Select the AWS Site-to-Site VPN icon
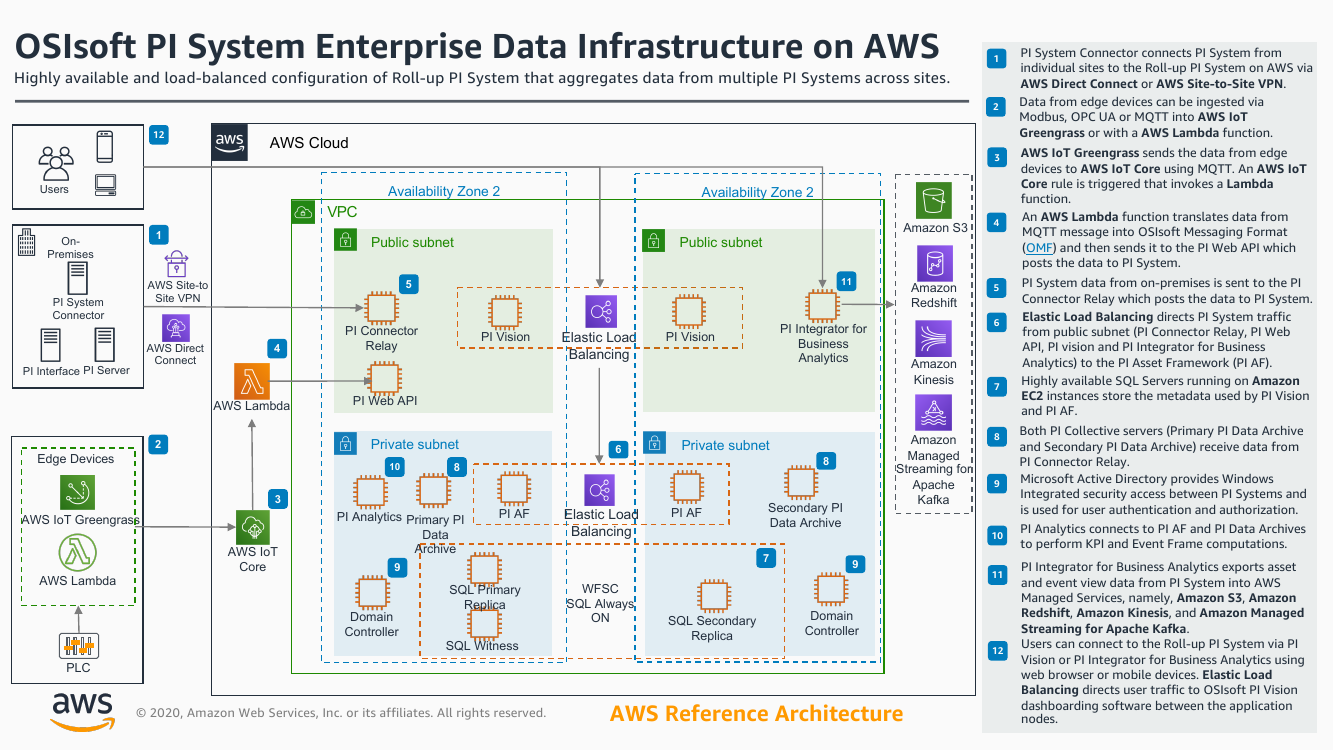This screenshot has width=1334, height=750. tap(177, 264)
